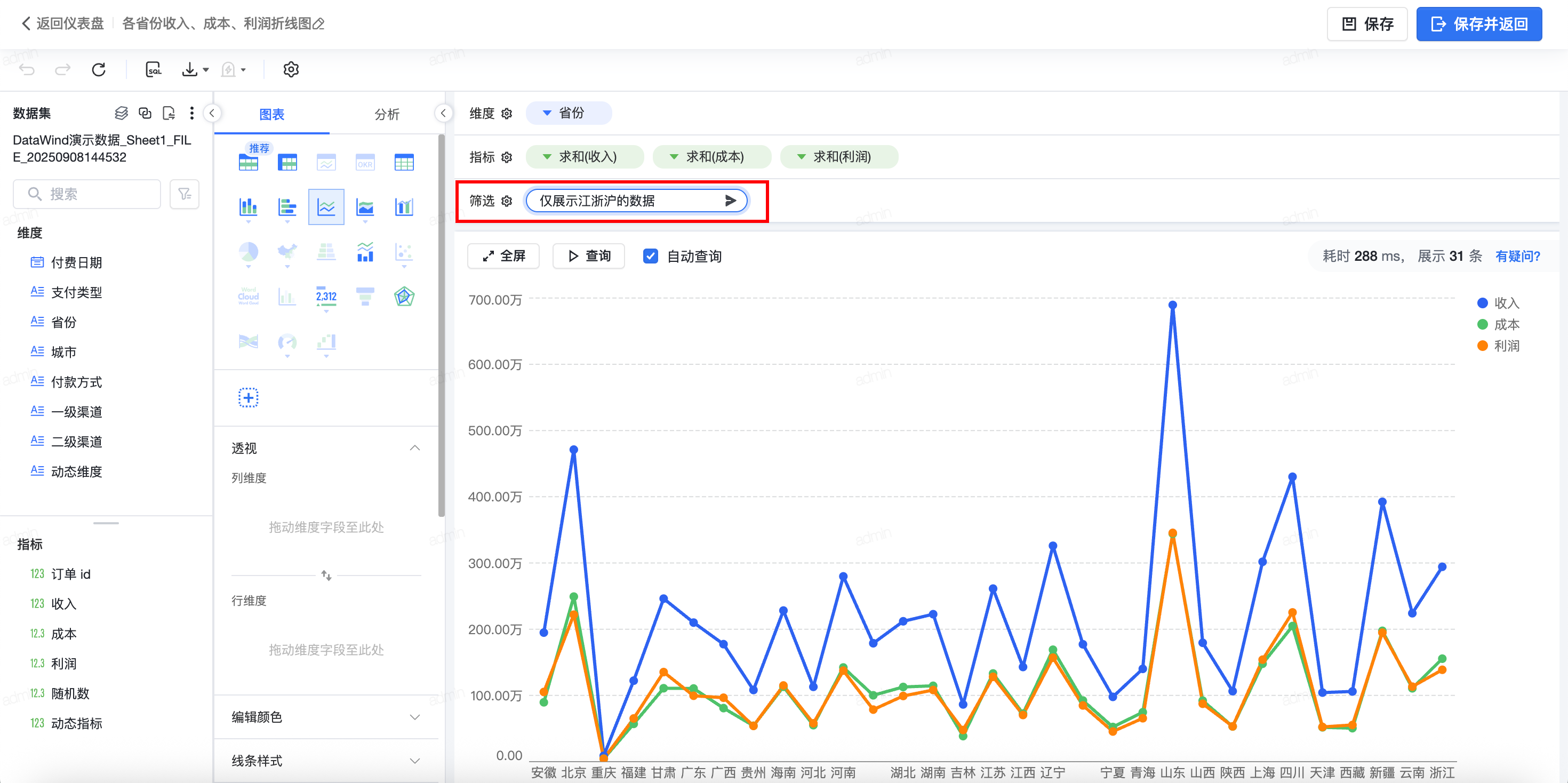Open the 求和(收入) metric dropdown
The width and height of the screenshot is (1568, 783).
(x=547, y=157)
